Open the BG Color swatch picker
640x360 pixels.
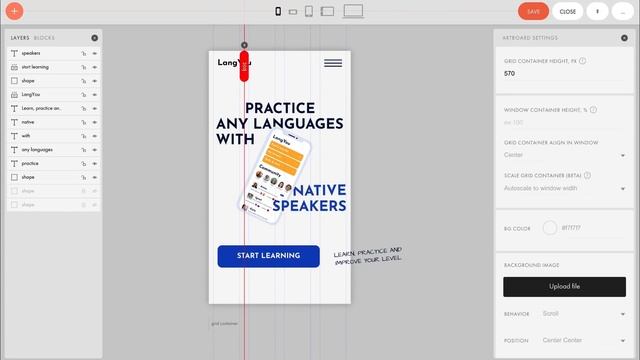549,228
